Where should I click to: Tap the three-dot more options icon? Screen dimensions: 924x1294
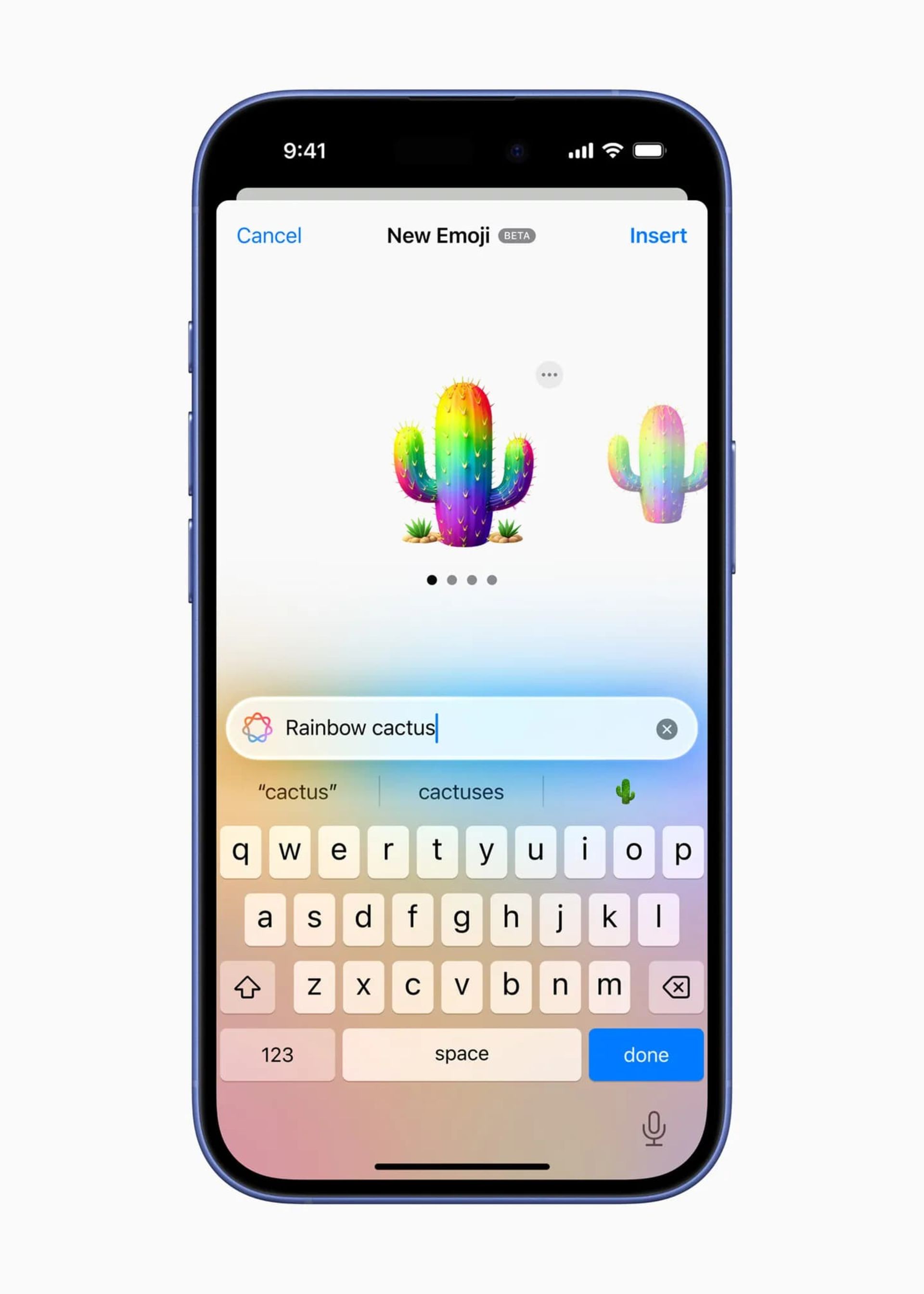click(x=550, y=375)
